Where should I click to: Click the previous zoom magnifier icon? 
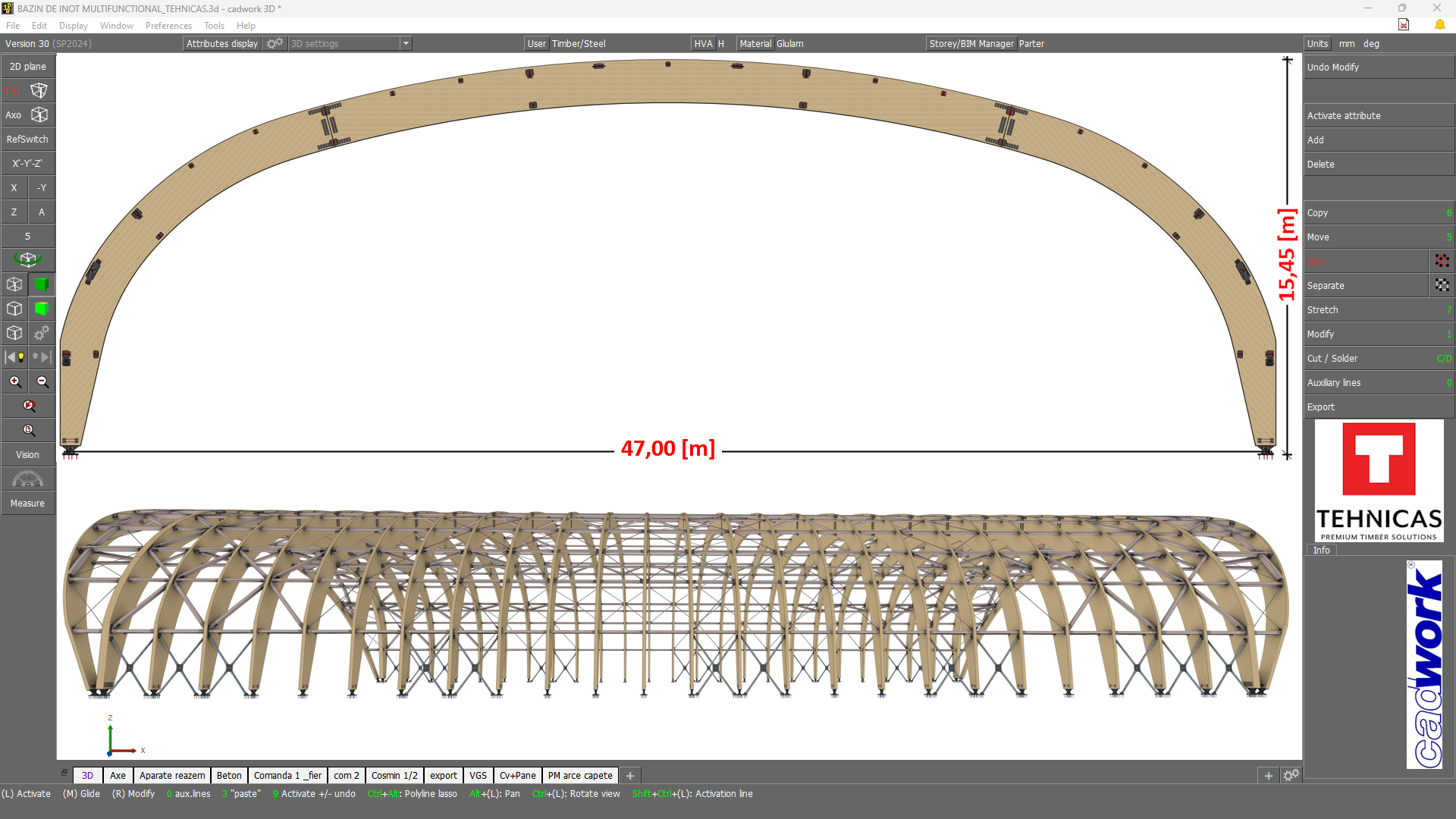pos(28,406)
